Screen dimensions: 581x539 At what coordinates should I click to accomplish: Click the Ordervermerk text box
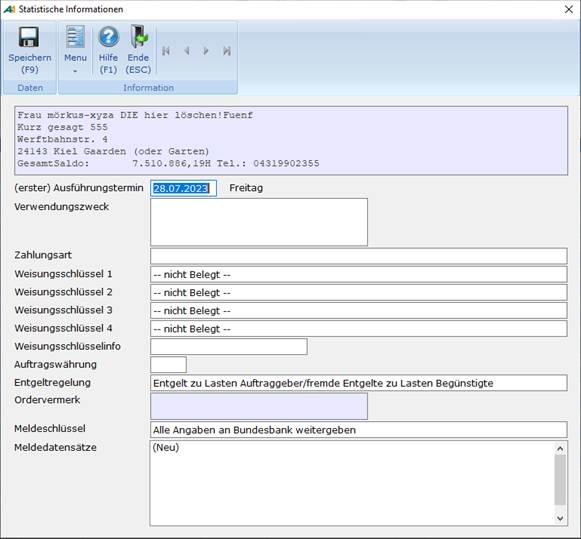[x=259, y=406]
